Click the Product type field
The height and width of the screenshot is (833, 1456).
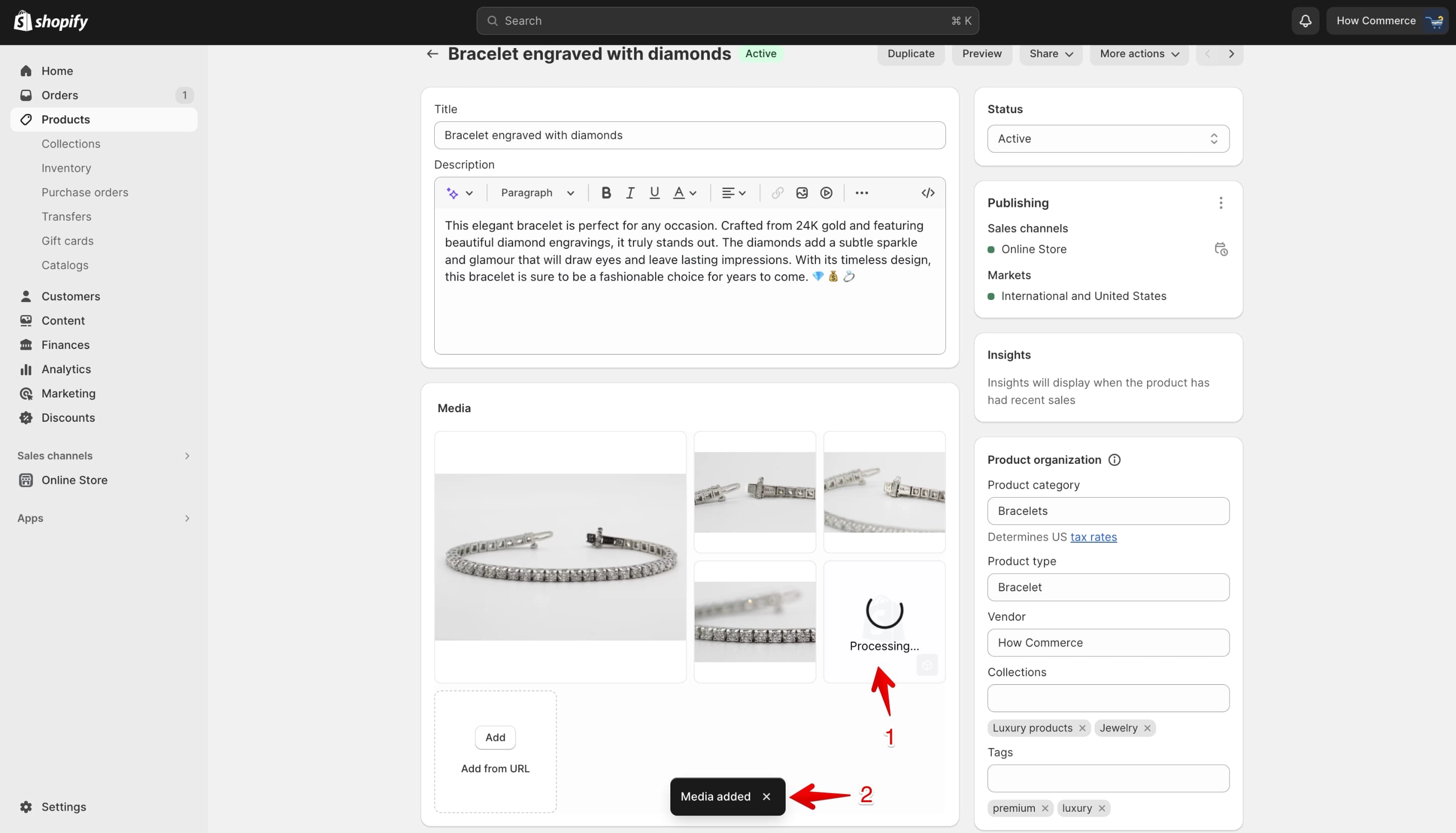[x=1108, y=588]
